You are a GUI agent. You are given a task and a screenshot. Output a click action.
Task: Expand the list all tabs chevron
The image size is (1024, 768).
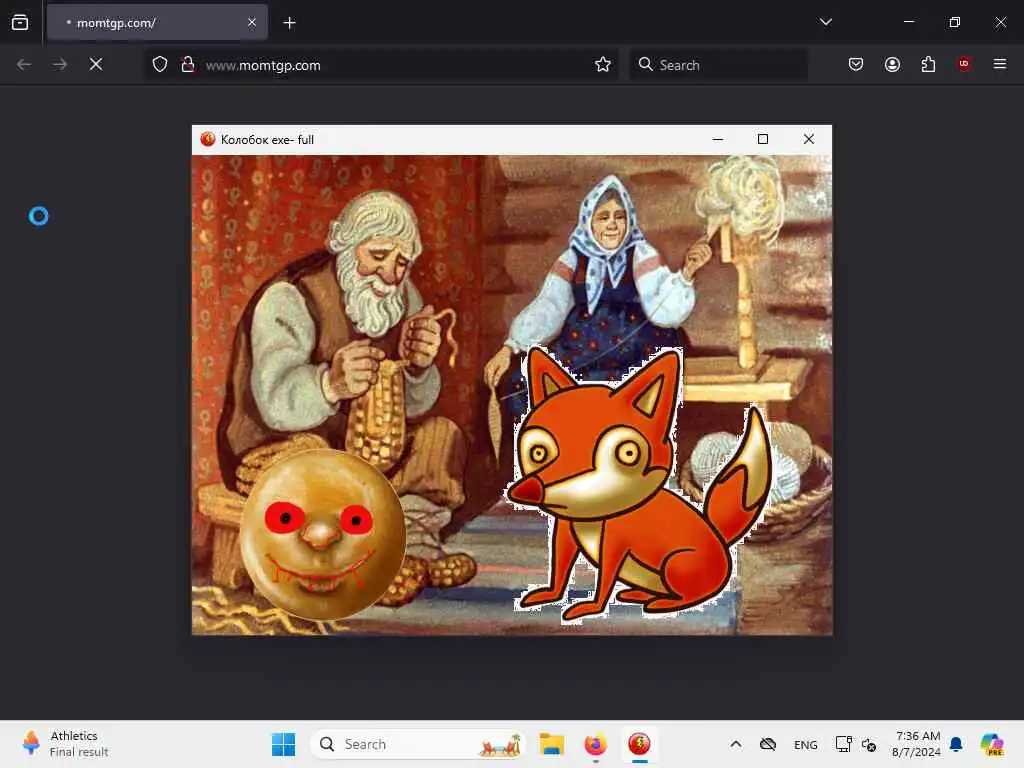[825, 22]
